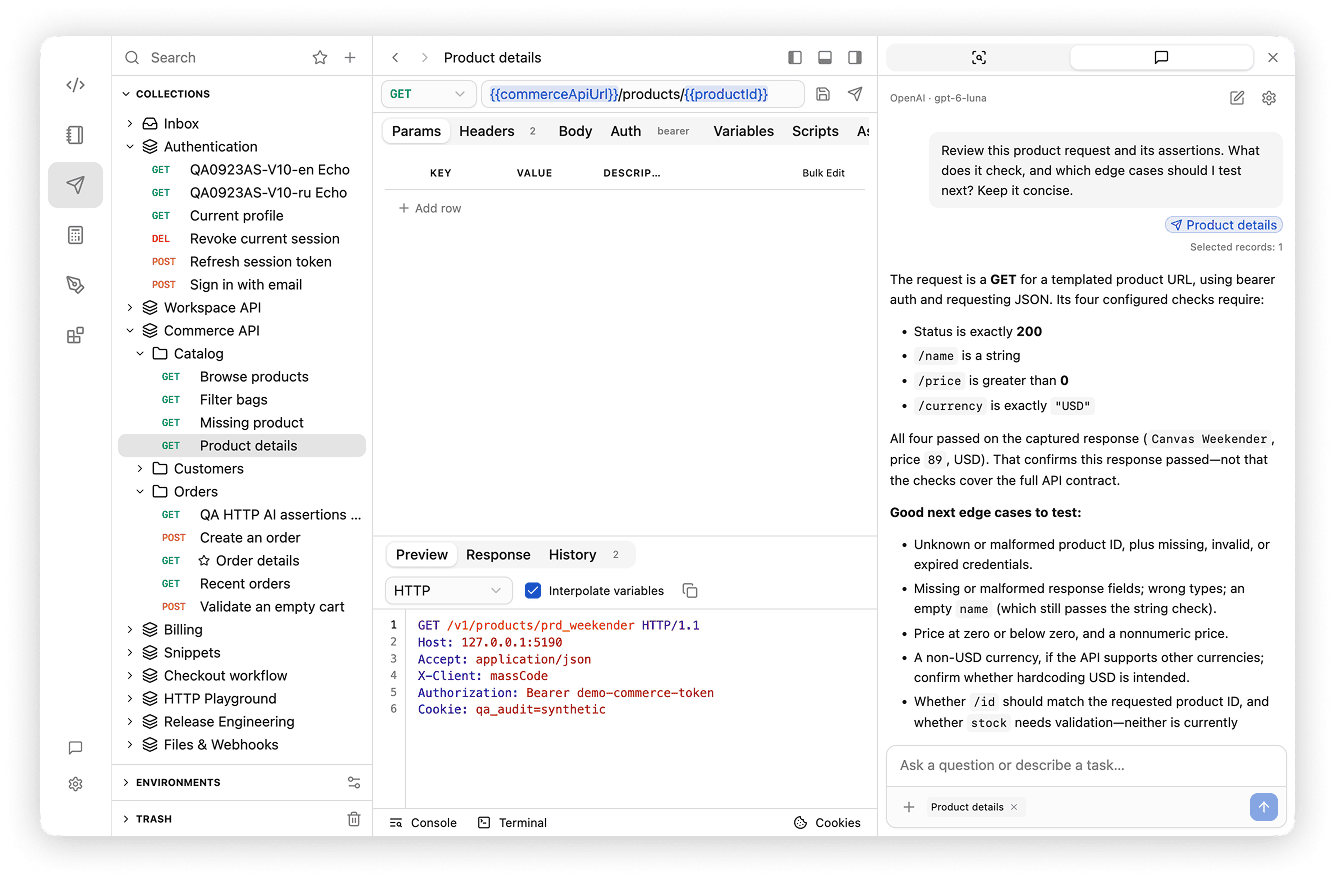Switch to the capture scan tab icon
This screenshot has height=880, width=1335.
click(x=979, y=58)
